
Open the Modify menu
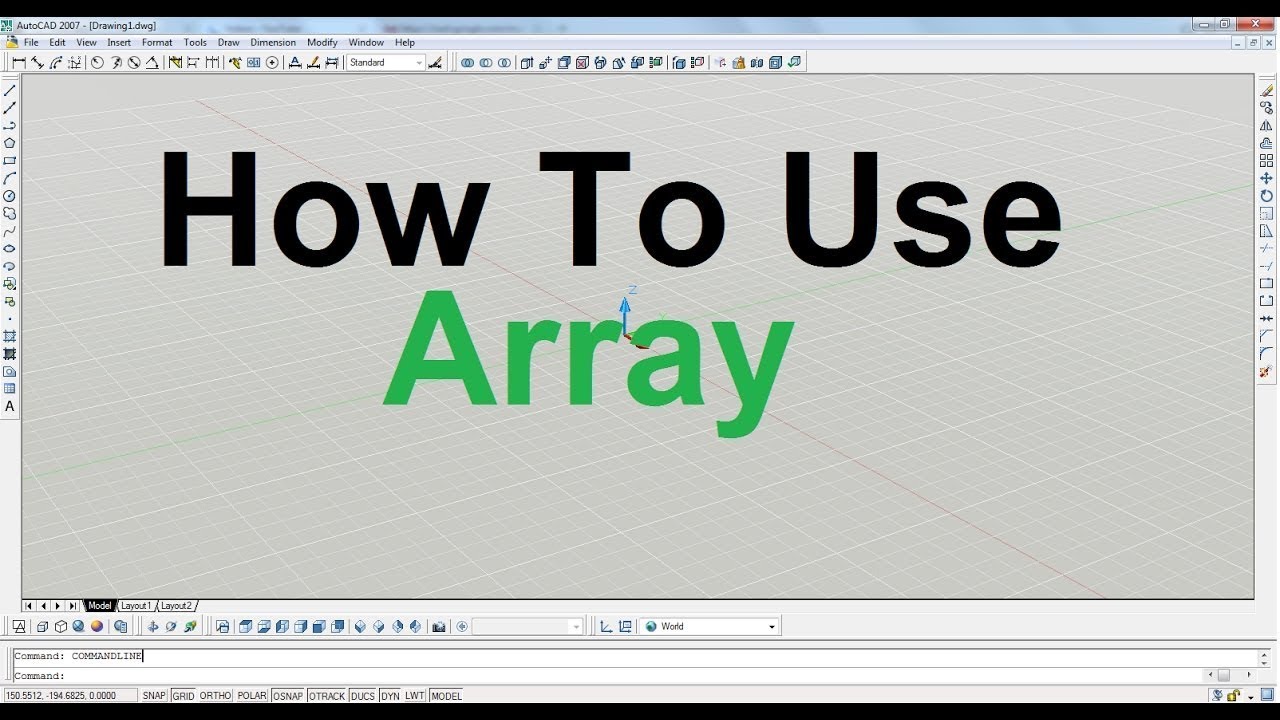point(322,42)
